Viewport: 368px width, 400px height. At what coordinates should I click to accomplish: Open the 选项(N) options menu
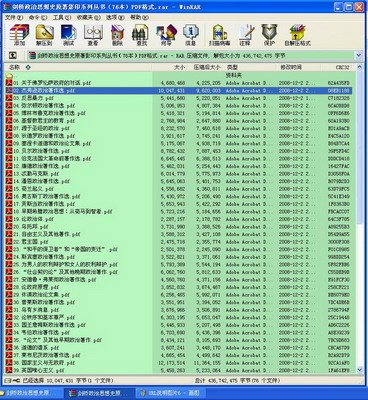[115, 17]
